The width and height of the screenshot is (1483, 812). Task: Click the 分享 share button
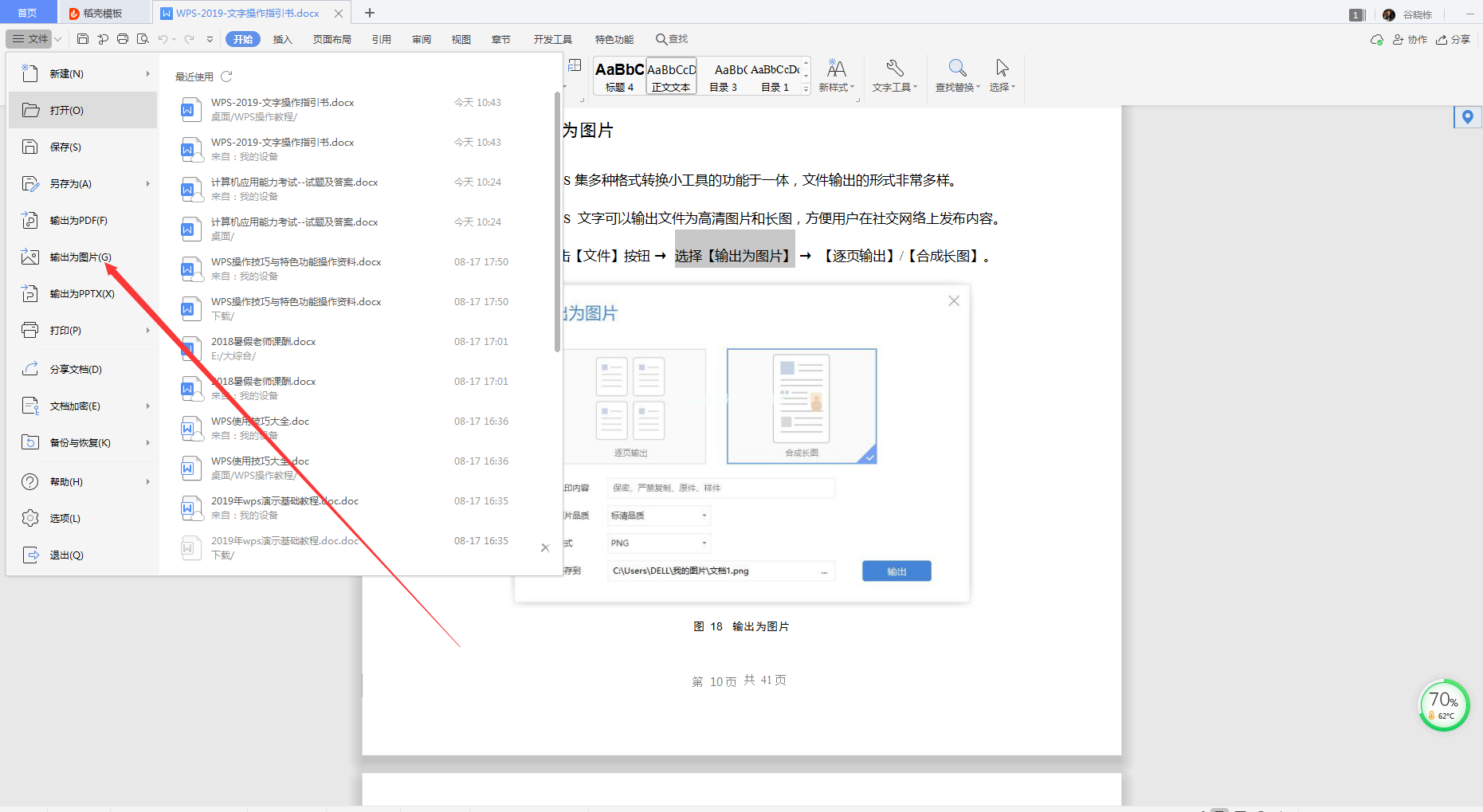pos(1453,39)
